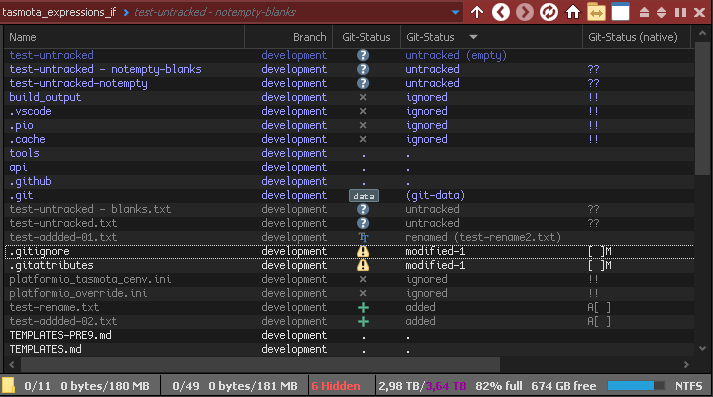Click 'renamed (test-rename2.txt)' status text

point(483,237)
